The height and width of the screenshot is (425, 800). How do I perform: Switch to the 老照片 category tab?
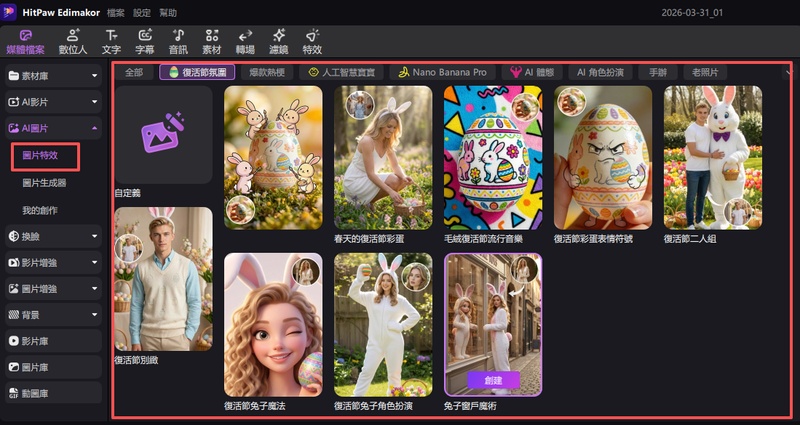tap(705, 72)
